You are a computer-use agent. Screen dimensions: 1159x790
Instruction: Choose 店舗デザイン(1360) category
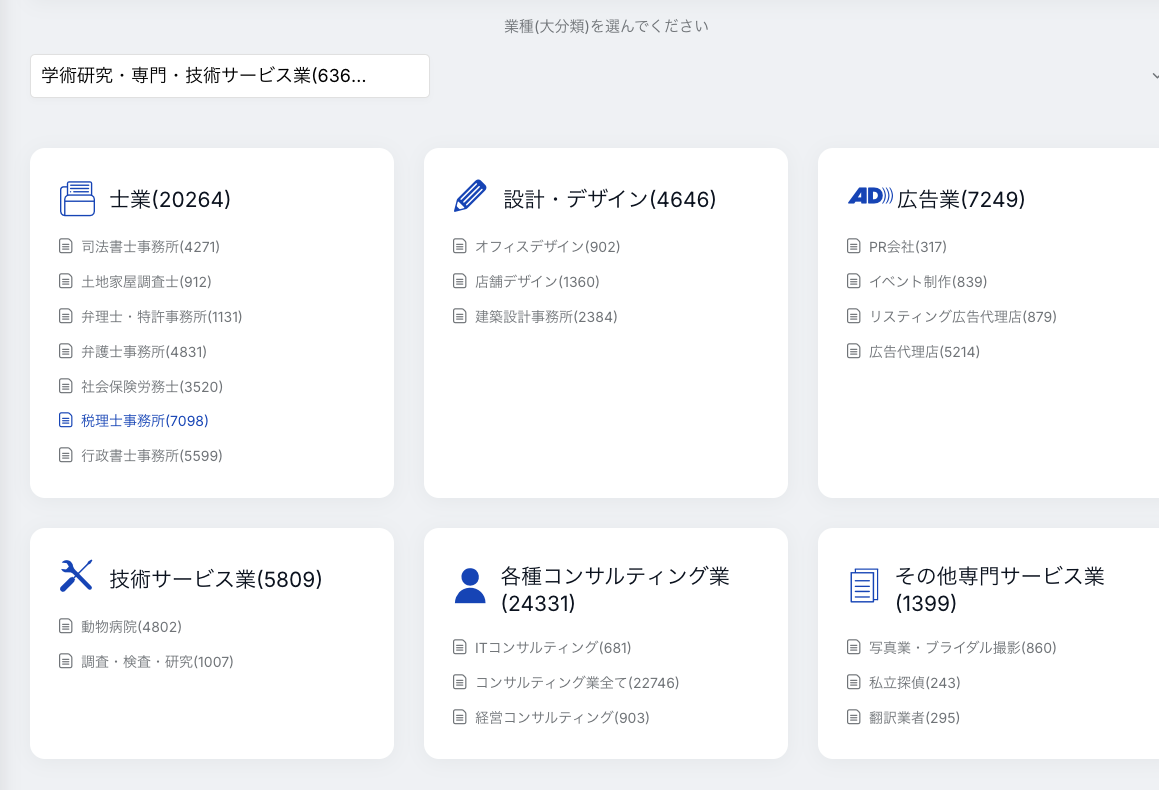click(537, 282)
